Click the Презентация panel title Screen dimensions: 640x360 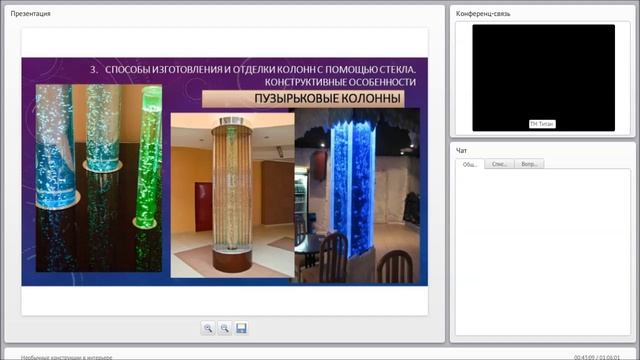[x=31, y=13]
